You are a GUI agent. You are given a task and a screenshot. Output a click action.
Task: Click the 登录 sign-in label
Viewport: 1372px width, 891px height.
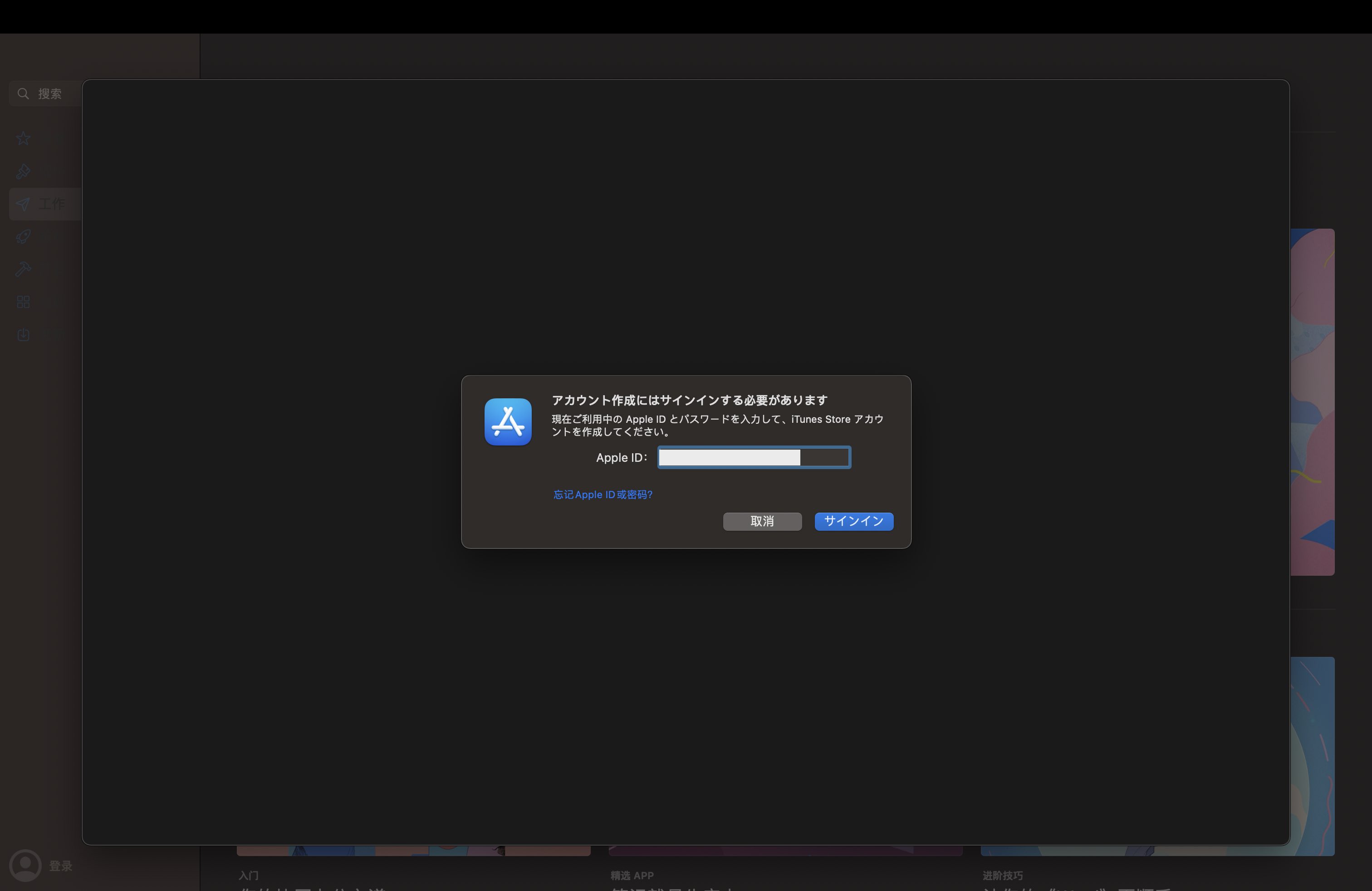point(60,866)
